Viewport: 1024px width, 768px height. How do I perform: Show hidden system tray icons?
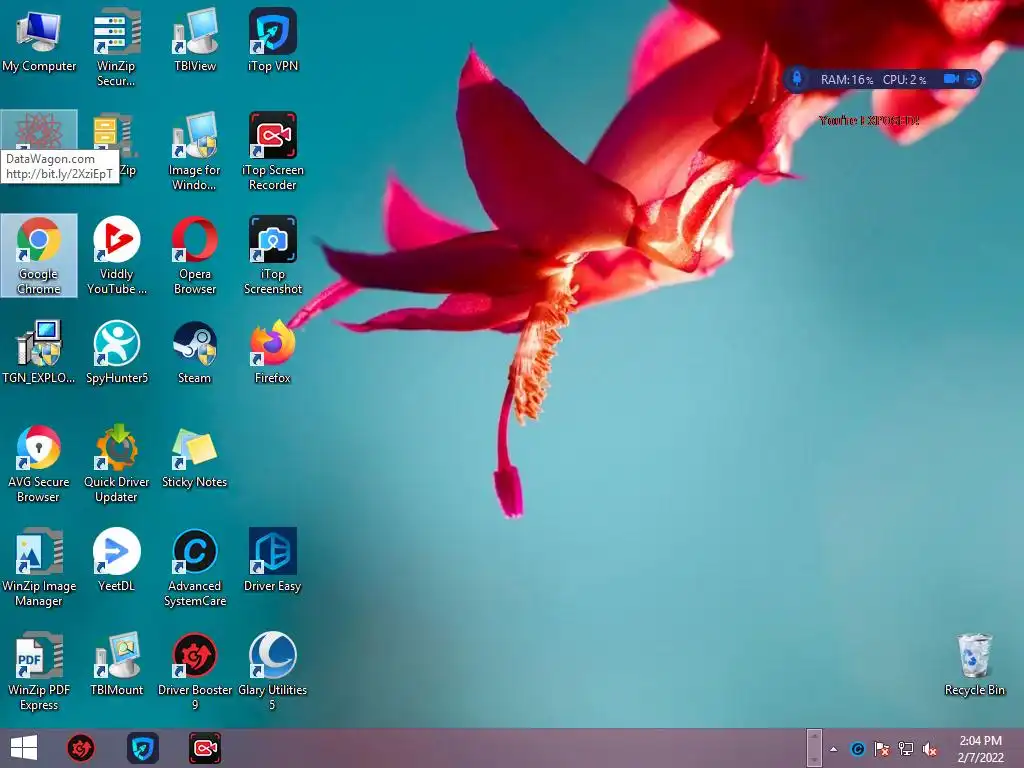pyautogui.click(x=834, y=749)
